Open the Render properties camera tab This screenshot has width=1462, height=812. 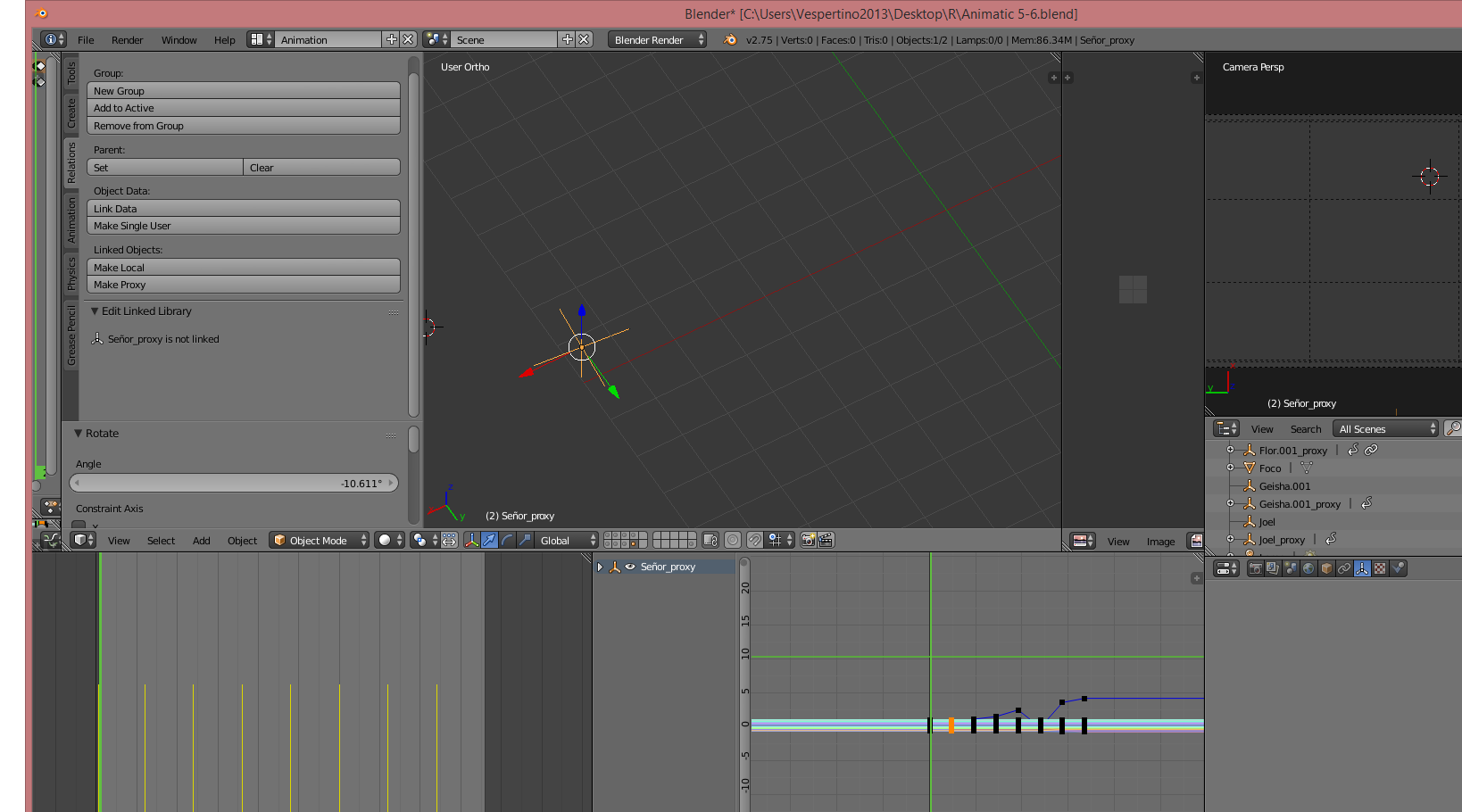(1255, 568)
